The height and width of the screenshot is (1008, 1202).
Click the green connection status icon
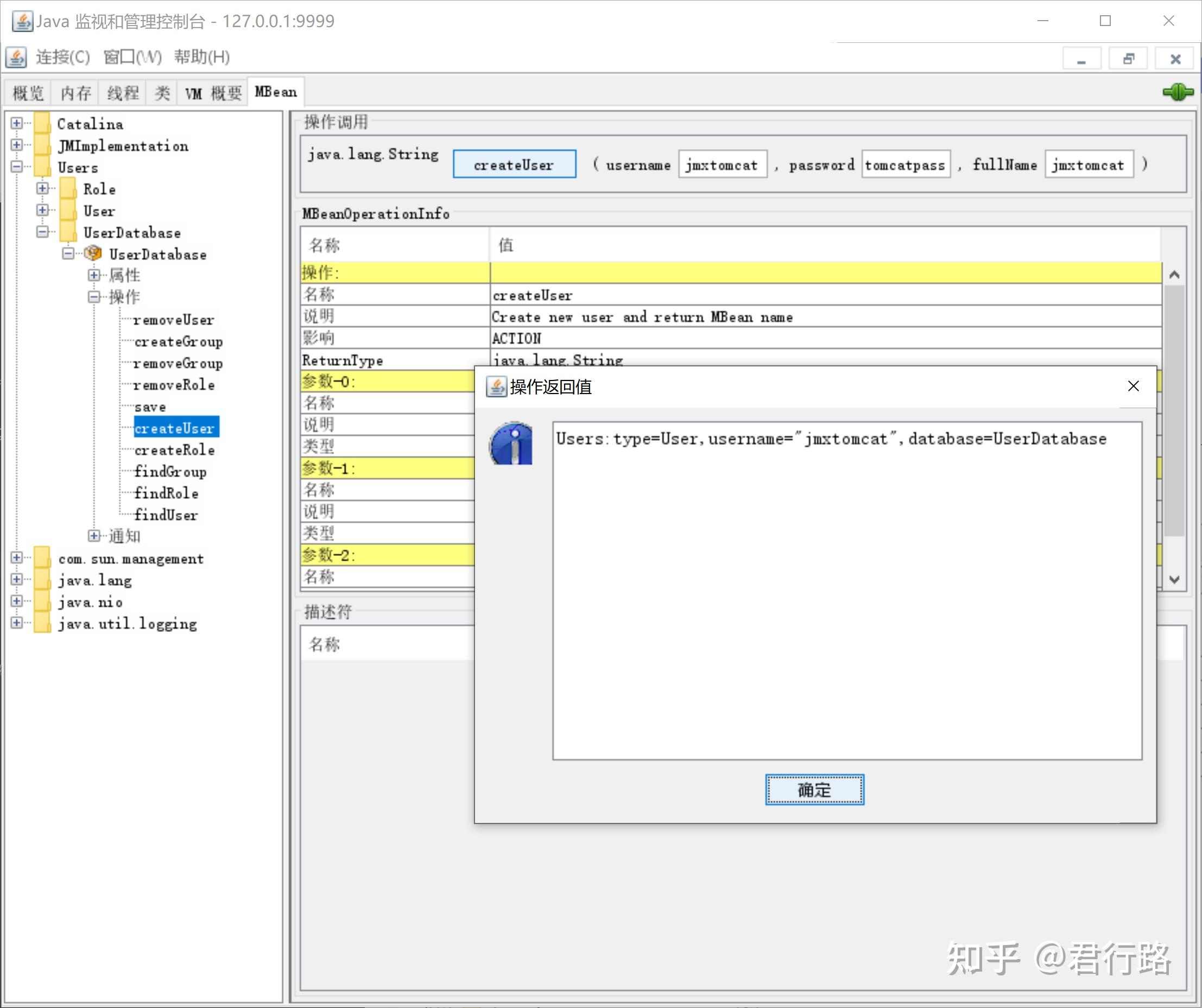coord(1178,92)
